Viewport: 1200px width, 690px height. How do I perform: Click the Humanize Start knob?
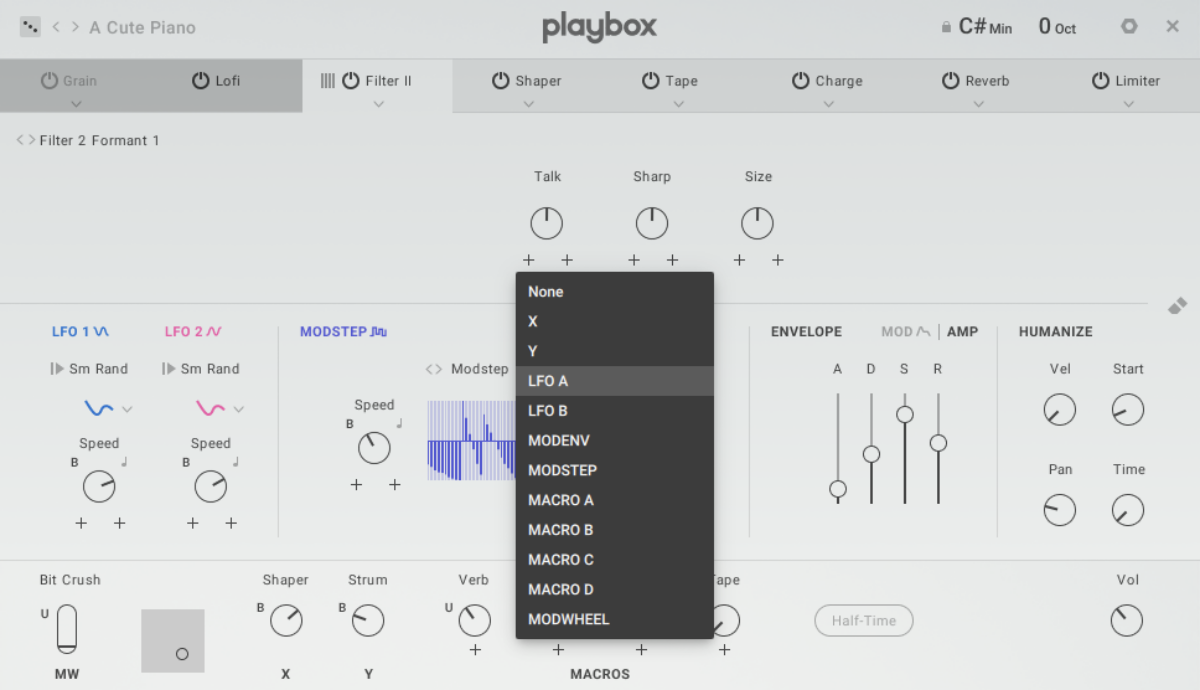[x=1128, y=409]
